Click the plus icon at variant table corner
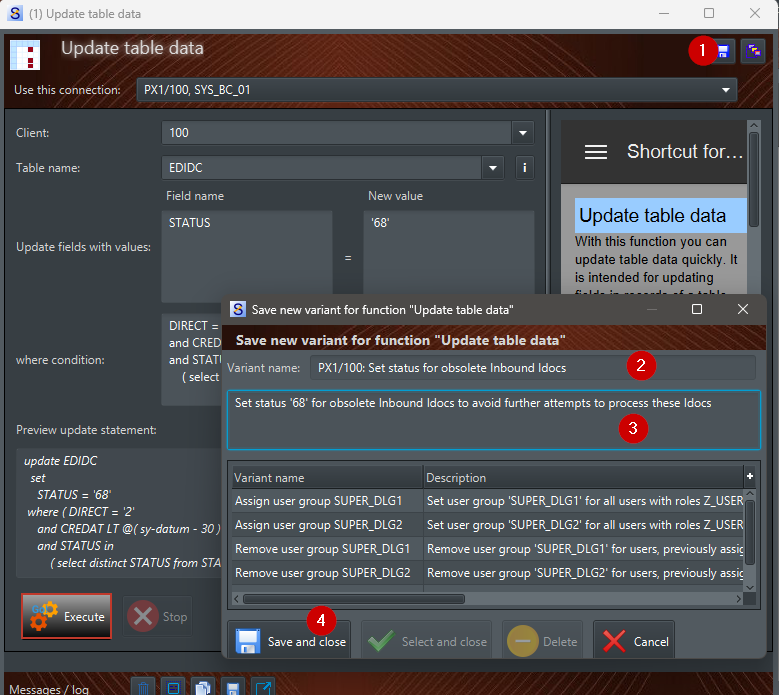The height and width of the screenshot is (695, 779). click(750, 476)
